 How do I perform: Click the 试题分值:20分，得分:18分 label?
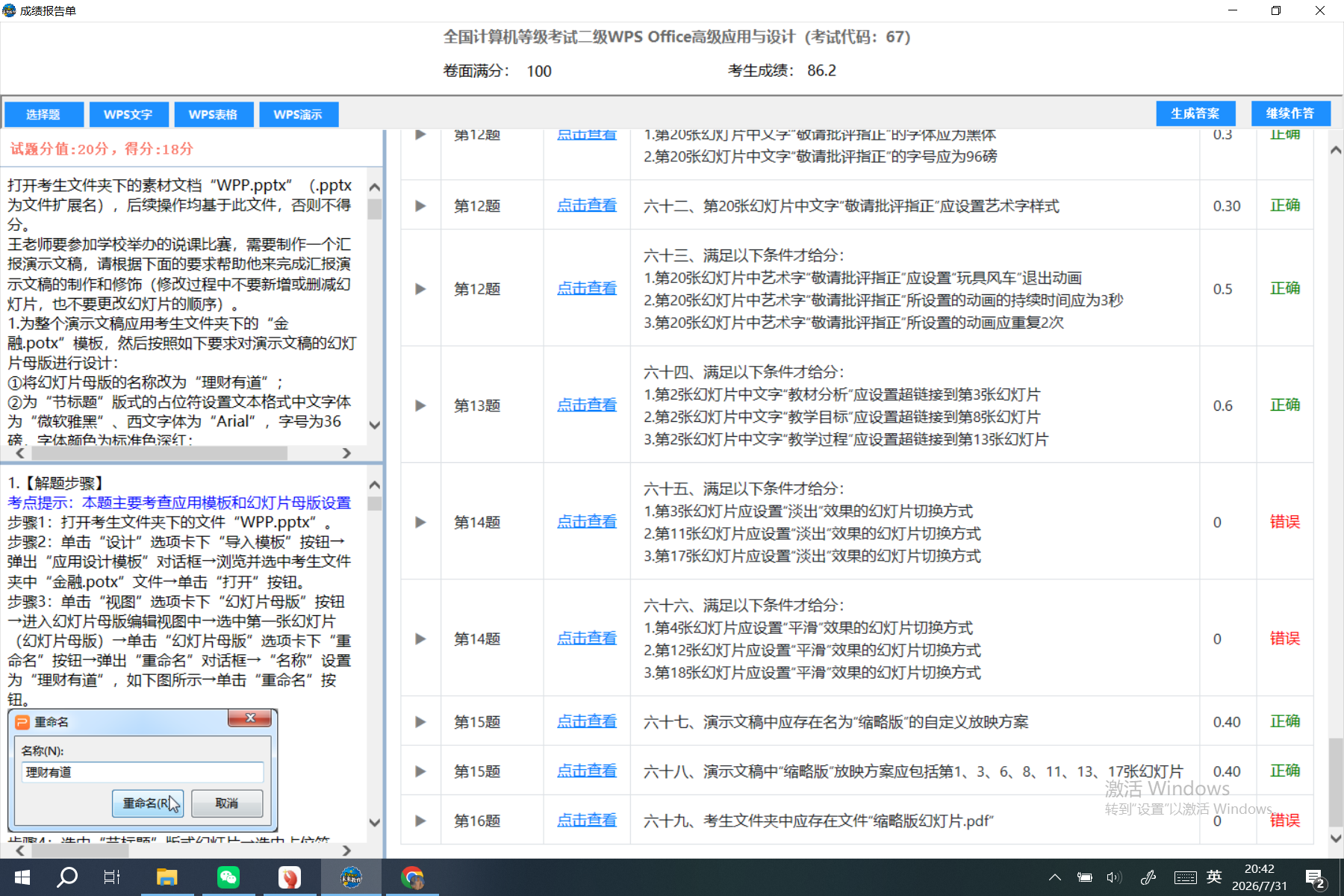(102, 149)
